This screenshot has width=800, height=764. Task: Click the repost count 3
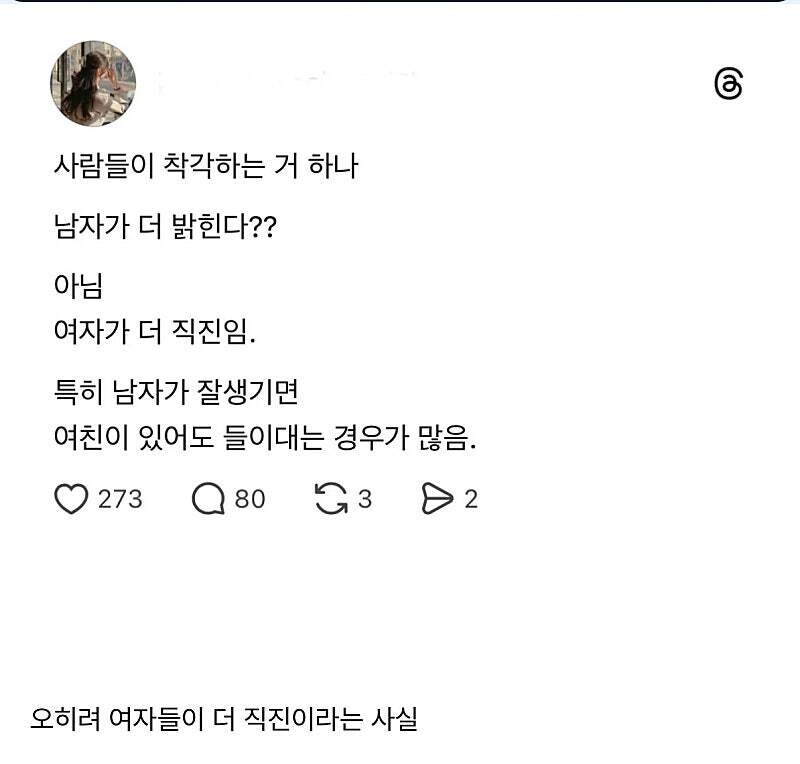click(x=365, y=498)
